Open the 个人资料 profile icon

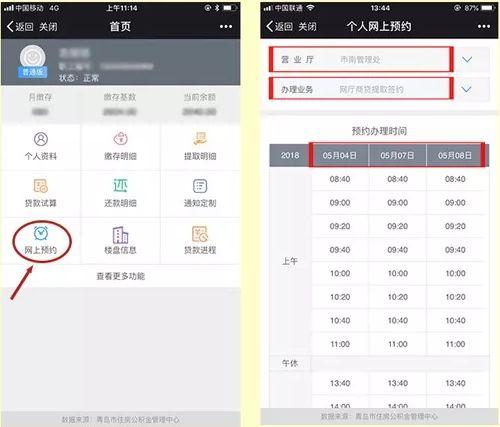[x=41, y=139]
